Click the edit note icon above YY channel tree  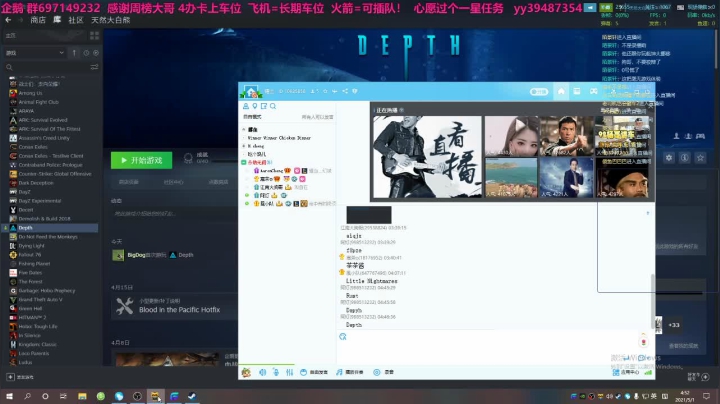(x=264, y=106)
